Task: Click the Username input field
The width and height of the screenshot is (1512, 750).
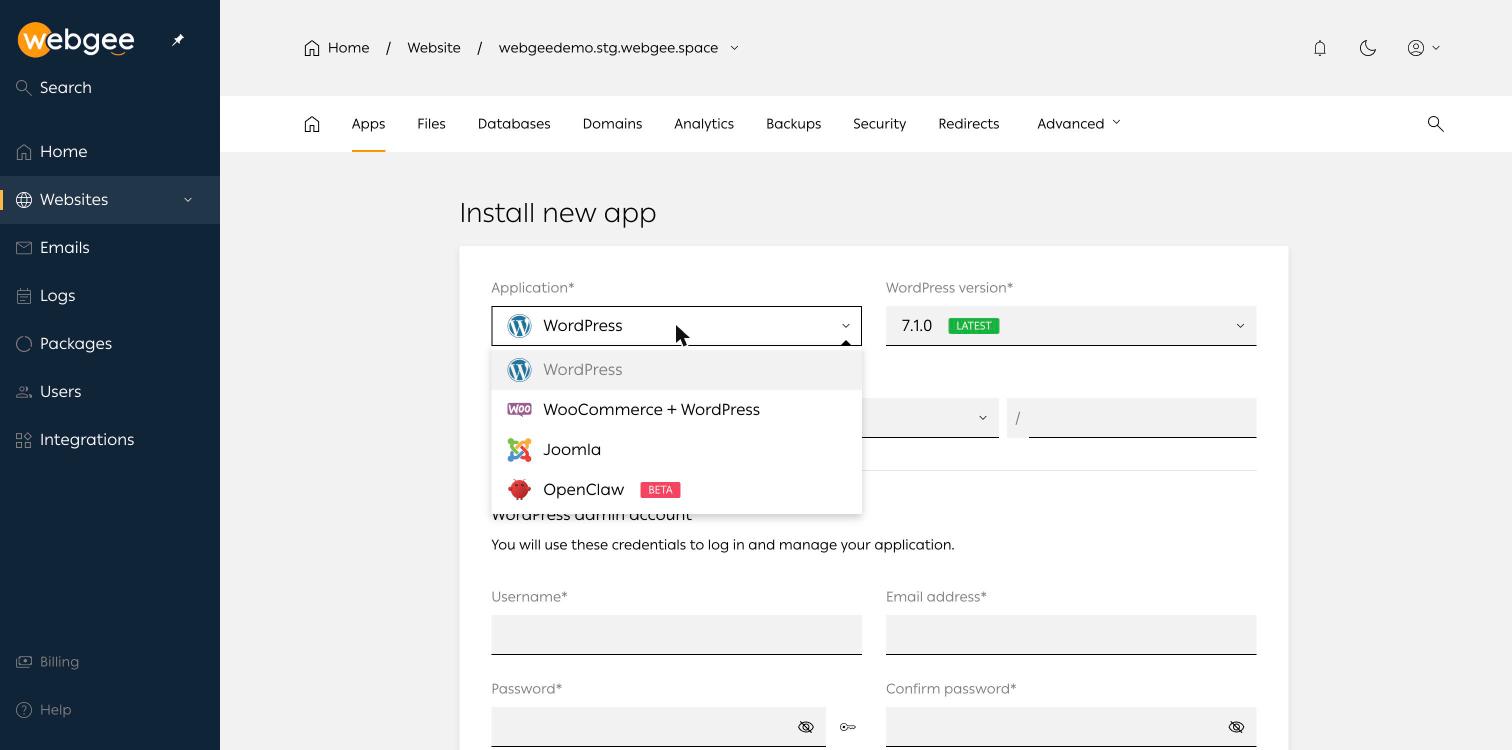Action: (x=676, y=635)
